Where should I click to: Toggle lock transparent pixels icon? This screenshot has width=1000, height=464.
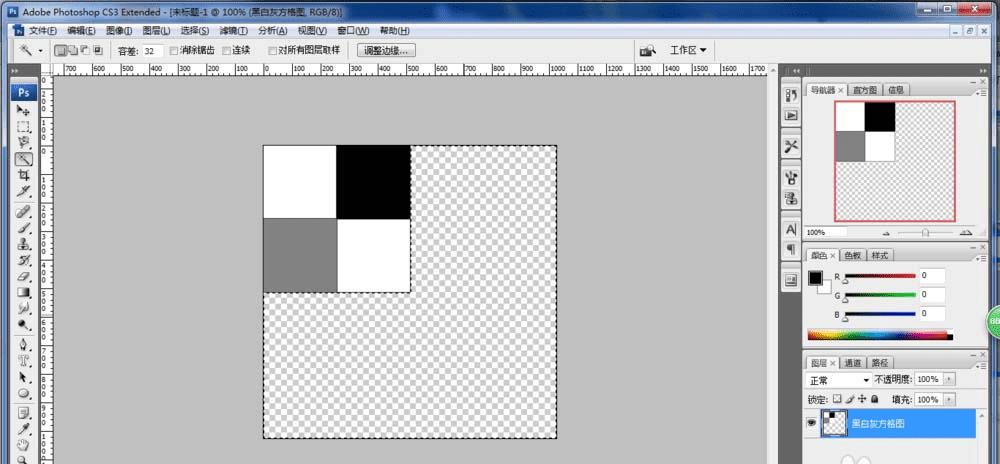pyautogui.click(x=837, y=399)
